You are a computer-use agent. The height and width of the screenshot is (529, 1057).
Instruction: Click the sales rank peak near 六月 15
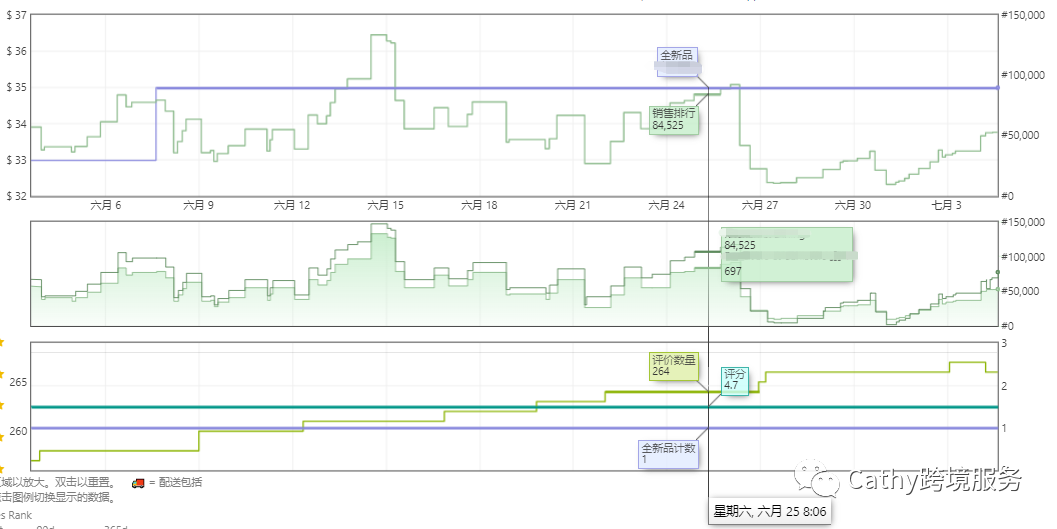[379, 36]
